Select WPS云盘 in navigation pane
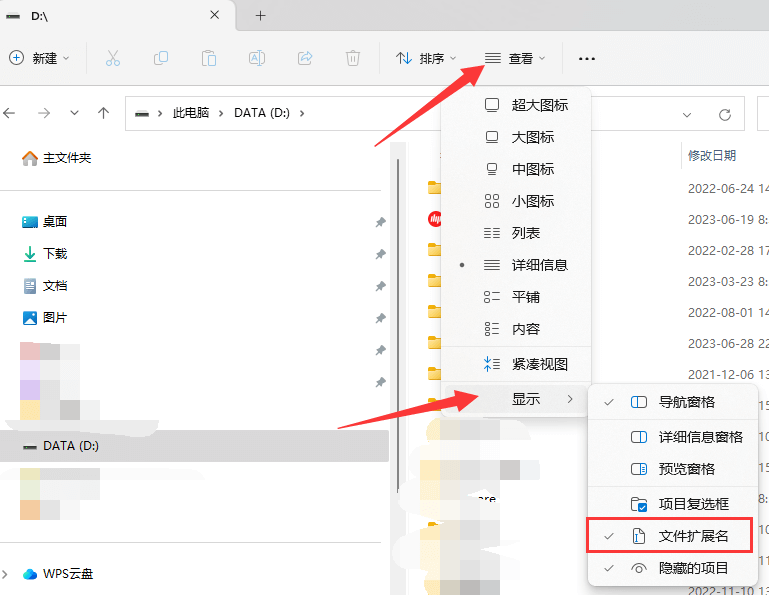Image resolution: width=769 pixels, height=595 pixels. [x=58, y=573]
